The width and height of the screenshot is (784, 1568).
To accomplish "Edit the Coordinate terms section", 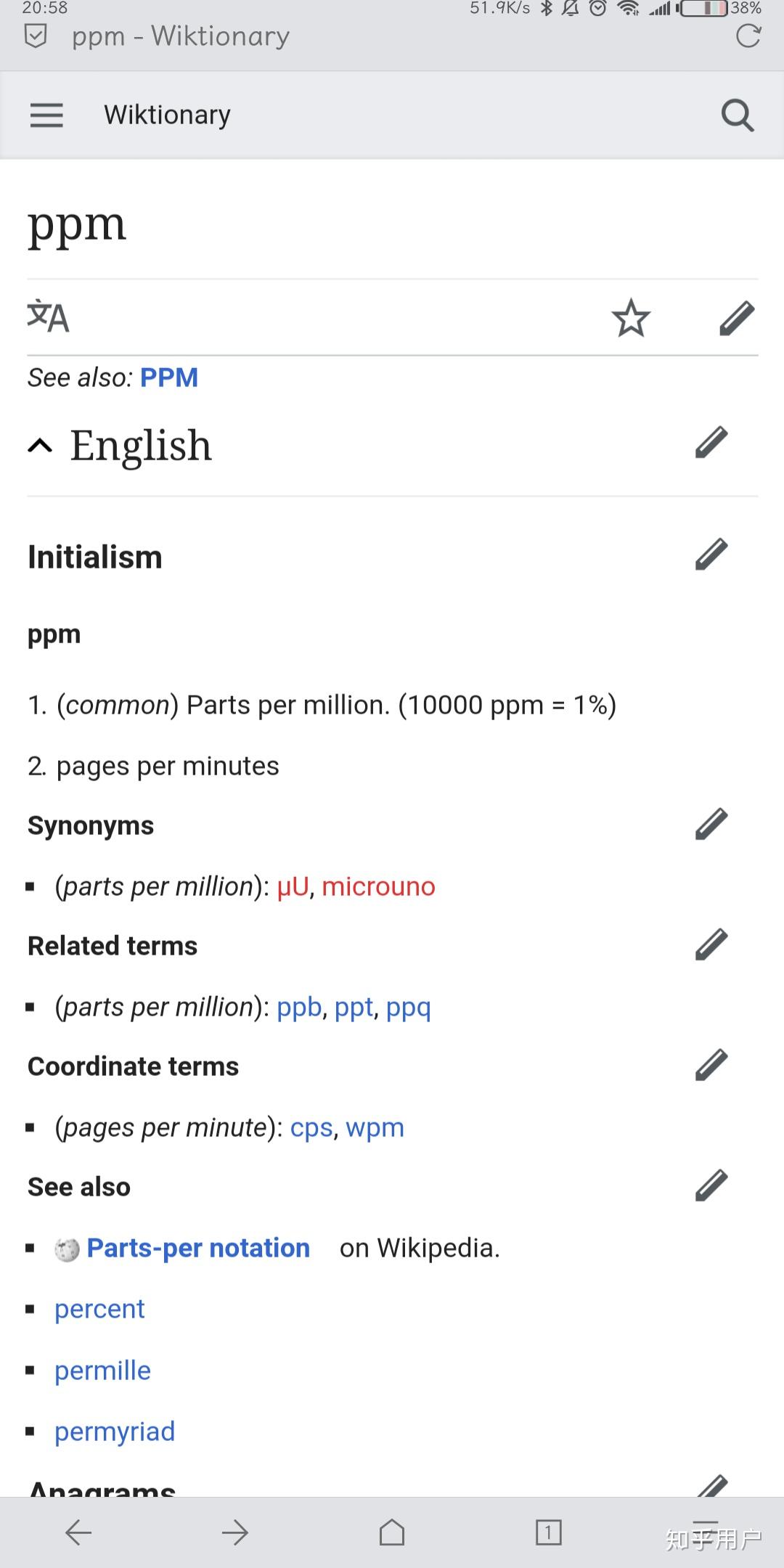I will [710, 1064].
